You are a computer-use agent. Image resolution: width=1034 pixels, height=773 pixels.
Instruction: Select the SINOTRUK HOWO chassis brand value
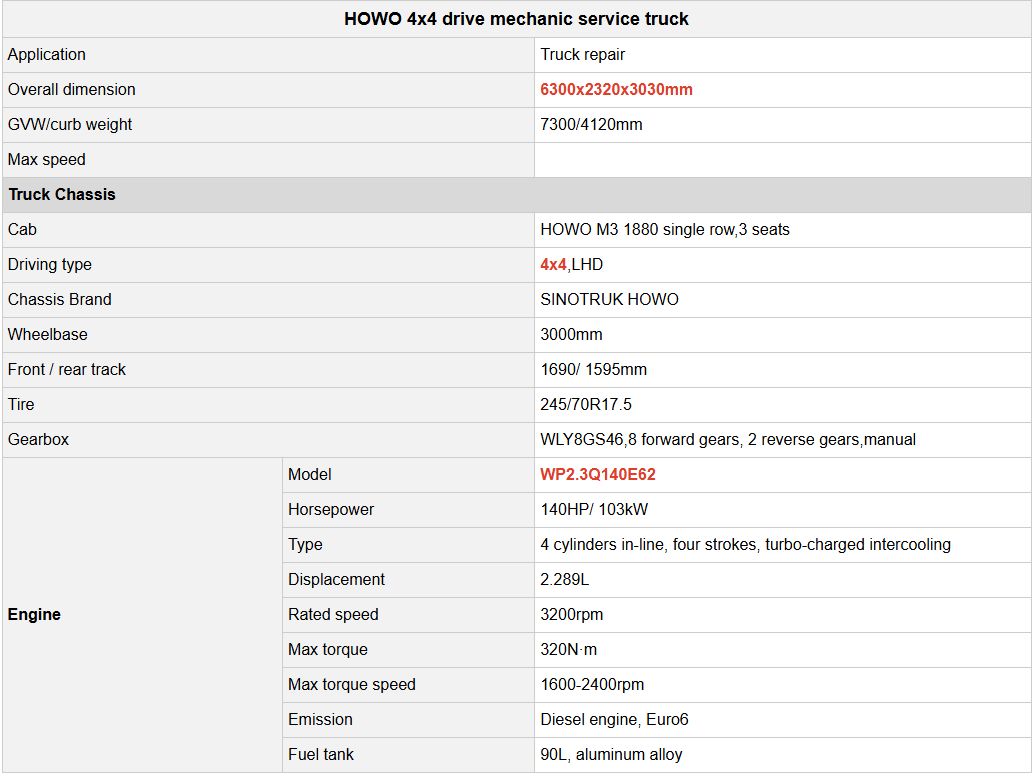tap(609, 300)
